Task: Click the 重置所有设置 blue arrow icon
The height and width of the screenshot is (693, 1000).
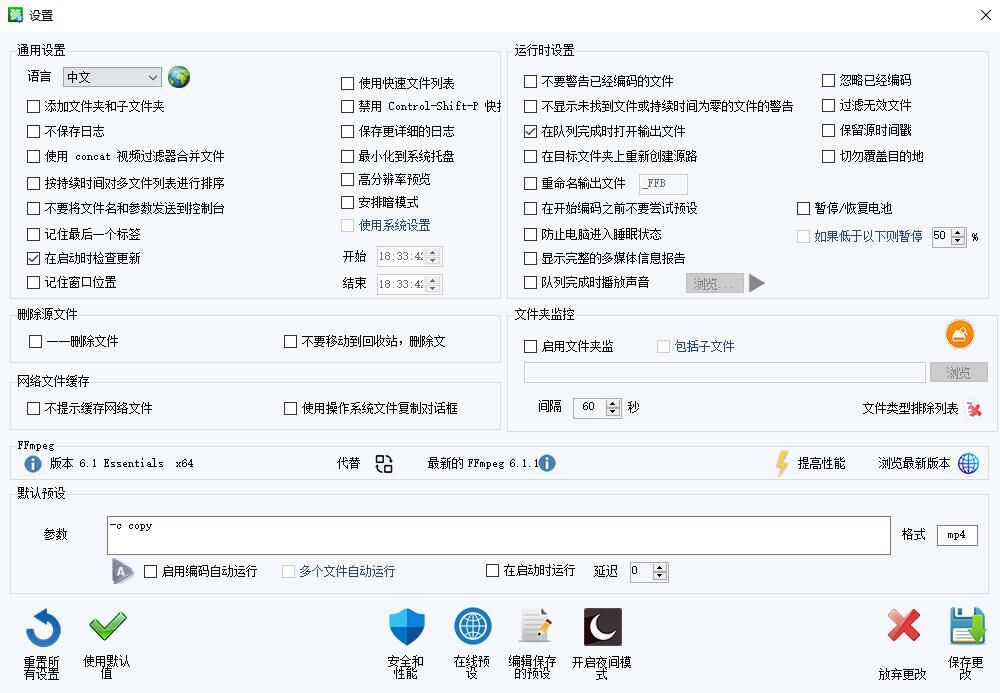Action: click(x=43, y=630)
